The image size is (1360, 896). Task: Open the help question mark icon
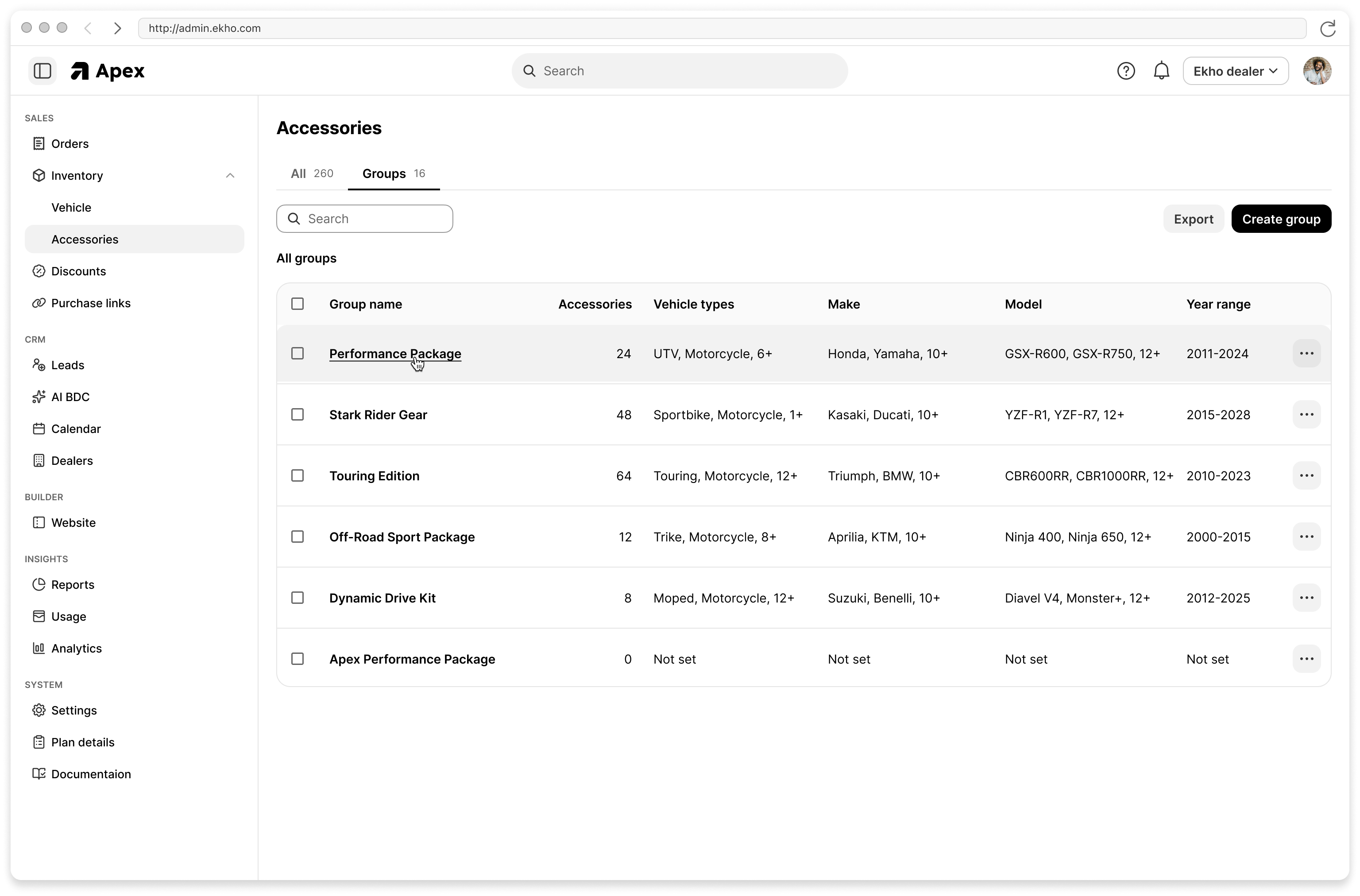pyautogui.click(x=1126, y=70)
